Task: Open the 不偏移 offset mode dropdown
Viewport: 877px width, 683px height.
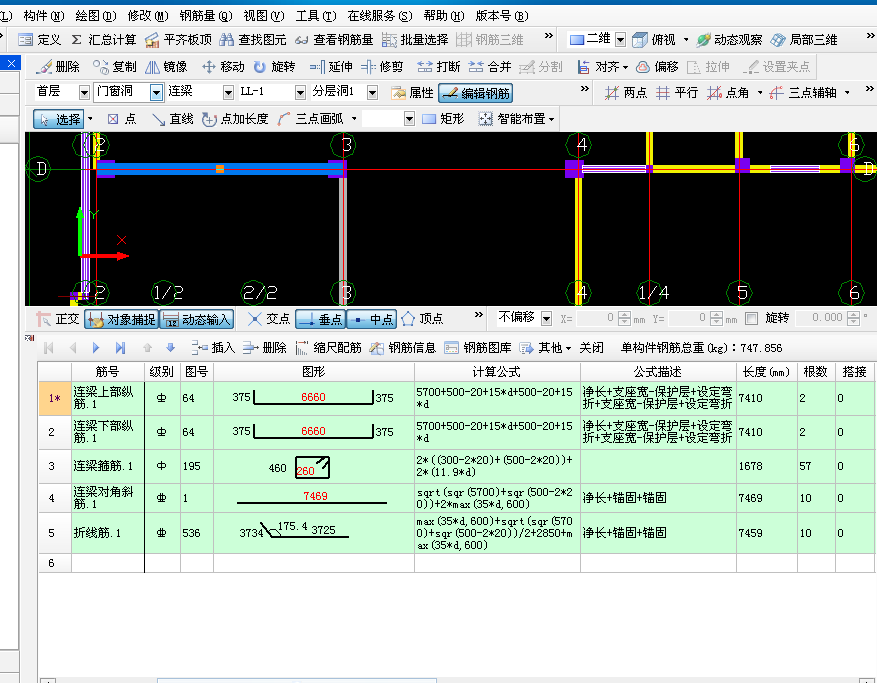Action: point(546,319)
